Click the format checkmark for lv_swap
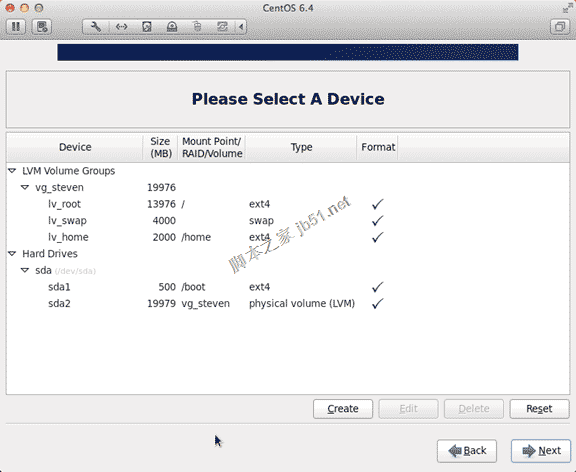Viewport: 576px width, 472px height. [x=377, y=220]
